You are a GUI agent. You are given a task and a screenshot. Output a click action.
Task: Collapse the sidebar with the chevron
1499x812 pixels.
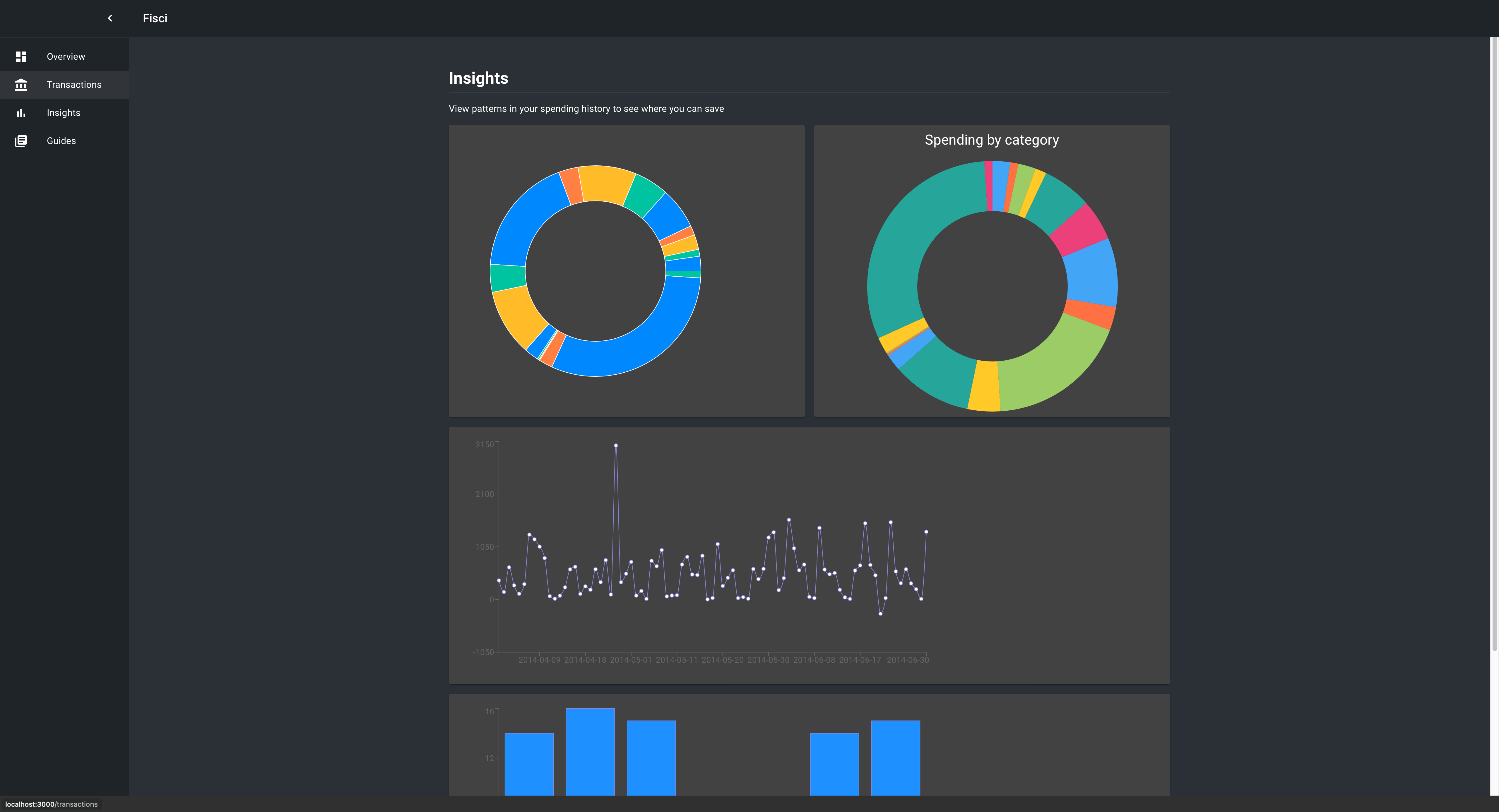point(110,18)
